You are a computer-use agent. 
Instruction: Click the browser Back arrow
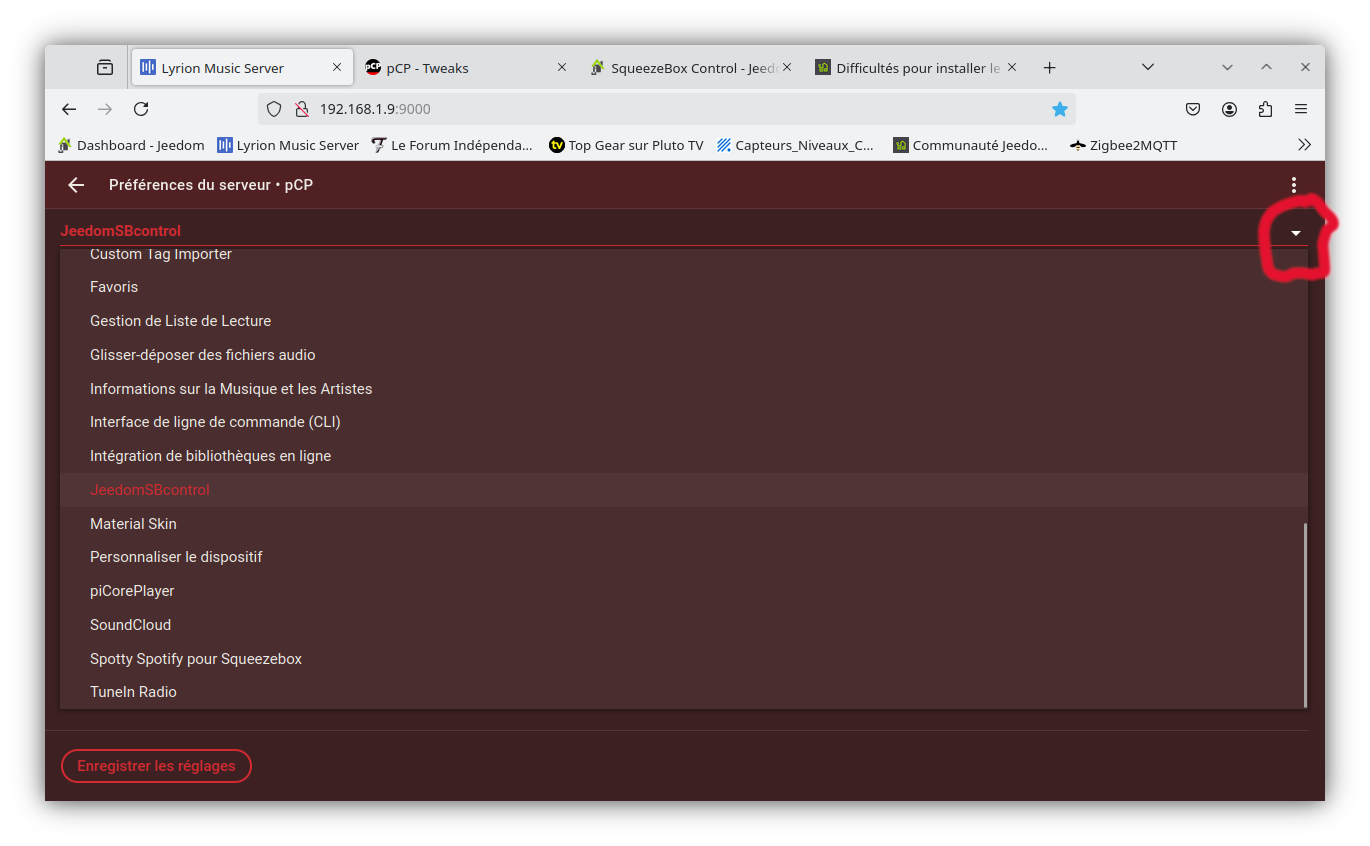click(69, 109)
